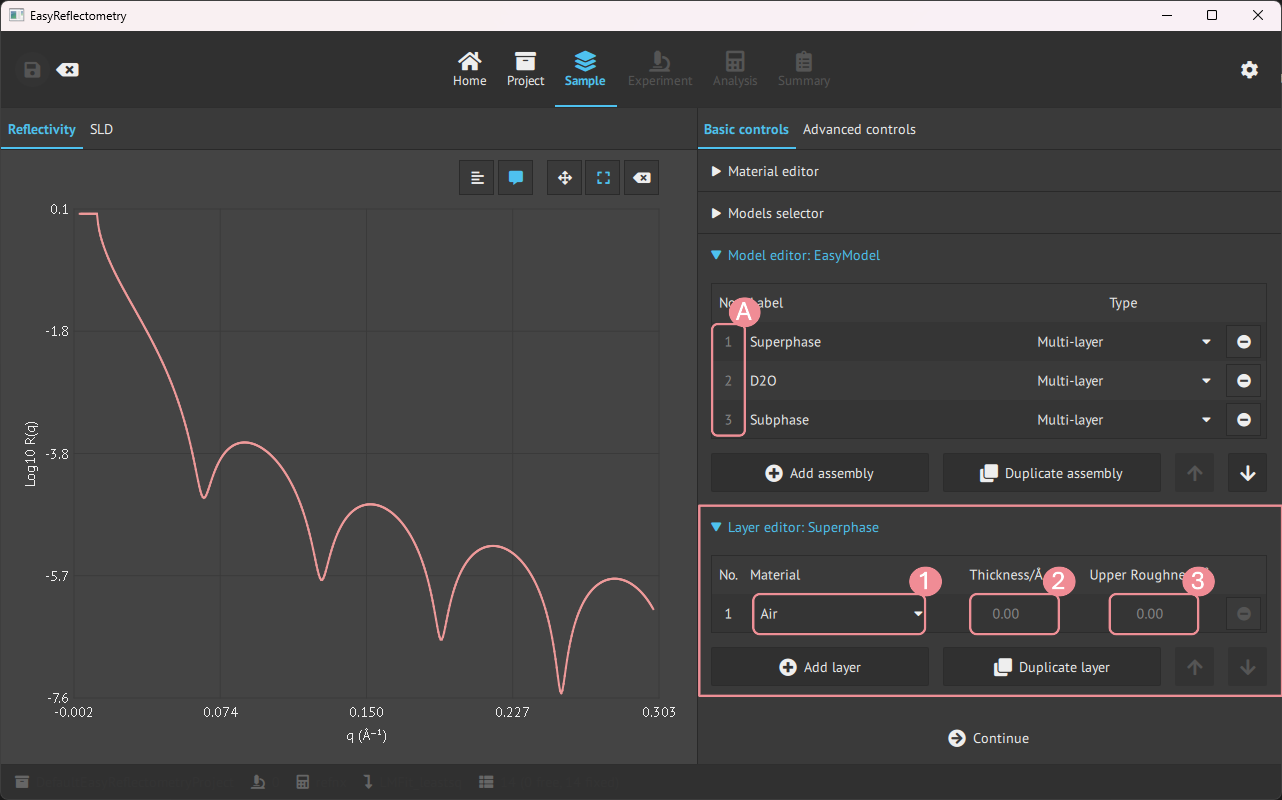Enable the tooltip hover mode on the chart
Image resolution: width=1282 pixels, height=800 pixels.
click(x=515, y=177)
